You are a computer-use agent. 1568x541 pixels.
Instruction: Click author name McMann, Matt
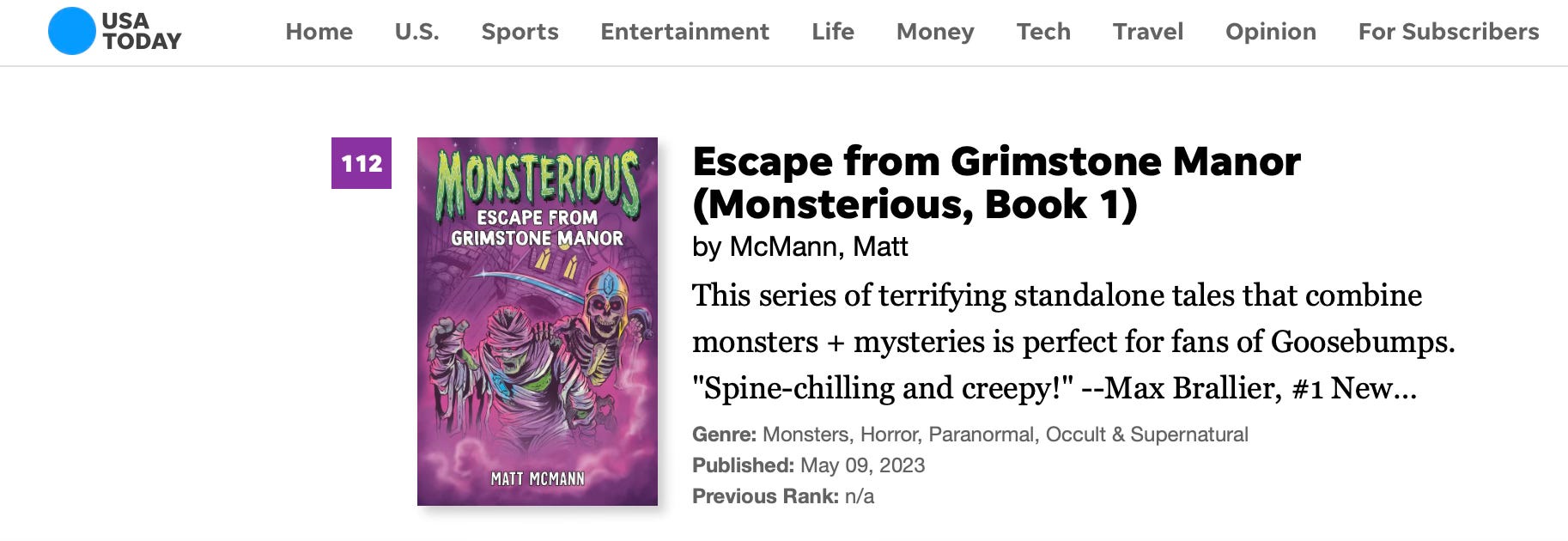pos(818,247)
